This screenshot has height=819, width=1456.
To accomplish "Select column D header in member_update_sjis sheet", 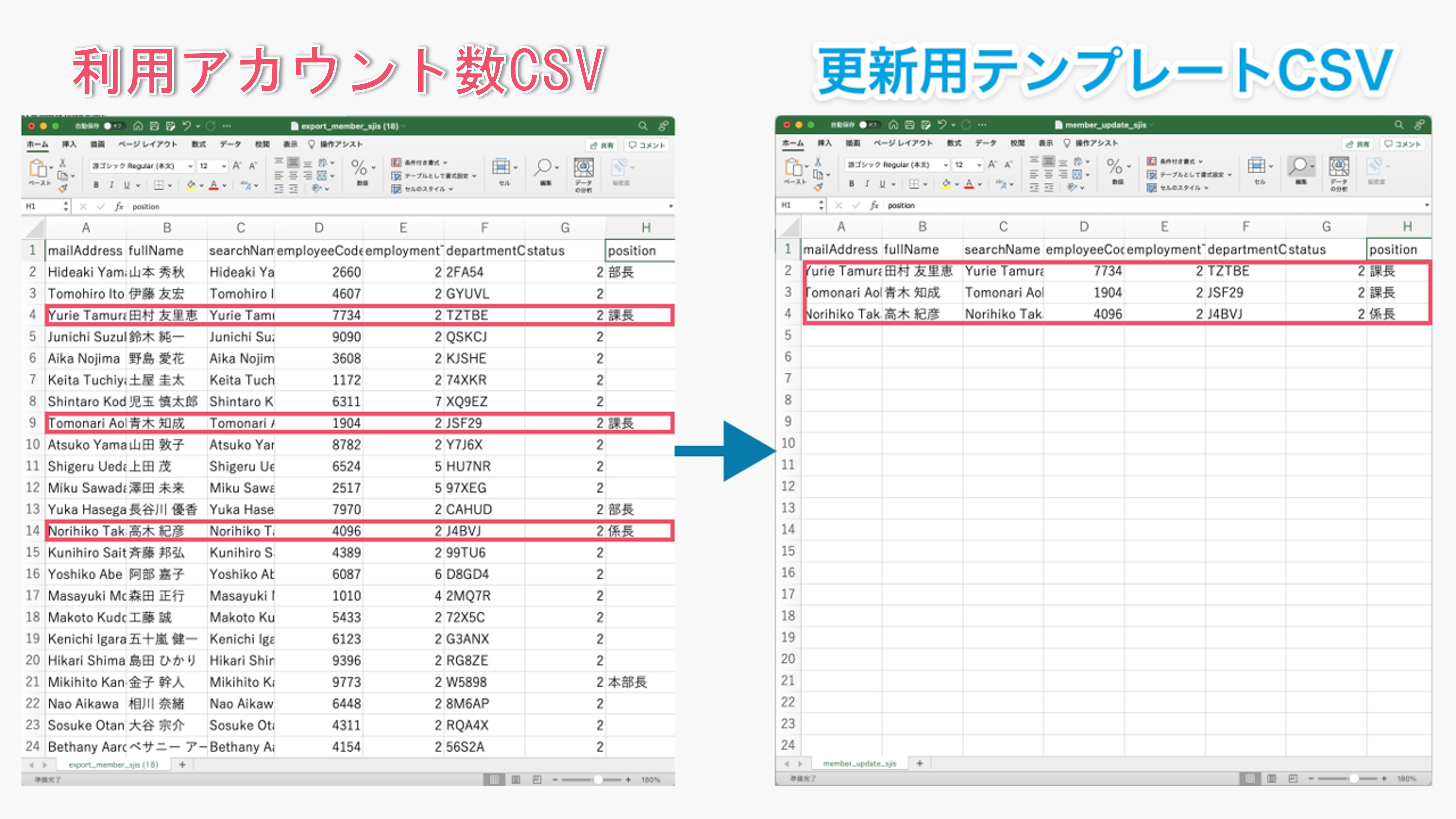I will 1083,227.
